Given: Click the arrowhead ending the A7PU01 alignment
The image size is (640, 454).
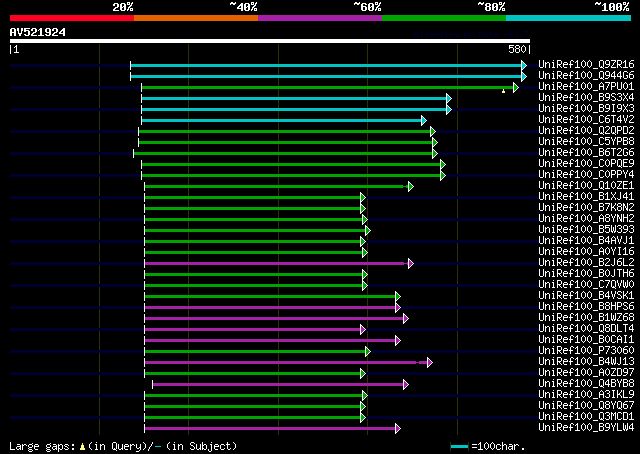Looking at the screenshot, I should 516,87.
